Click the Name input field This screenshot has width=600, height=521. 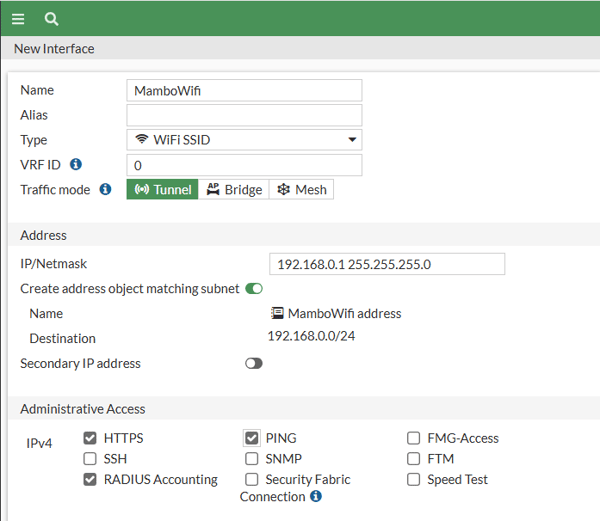point(244,90)
